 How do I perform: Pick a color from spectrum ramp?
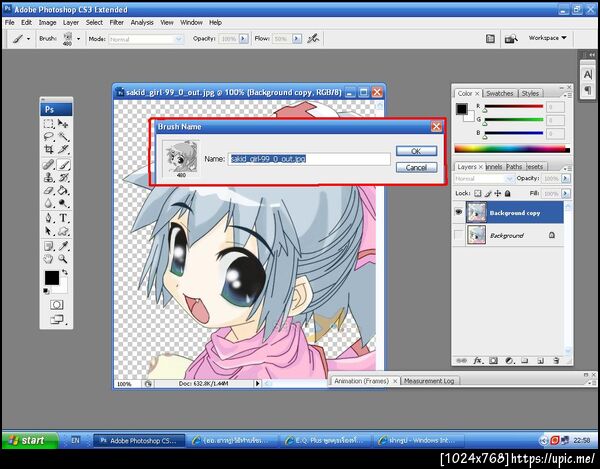512,149
